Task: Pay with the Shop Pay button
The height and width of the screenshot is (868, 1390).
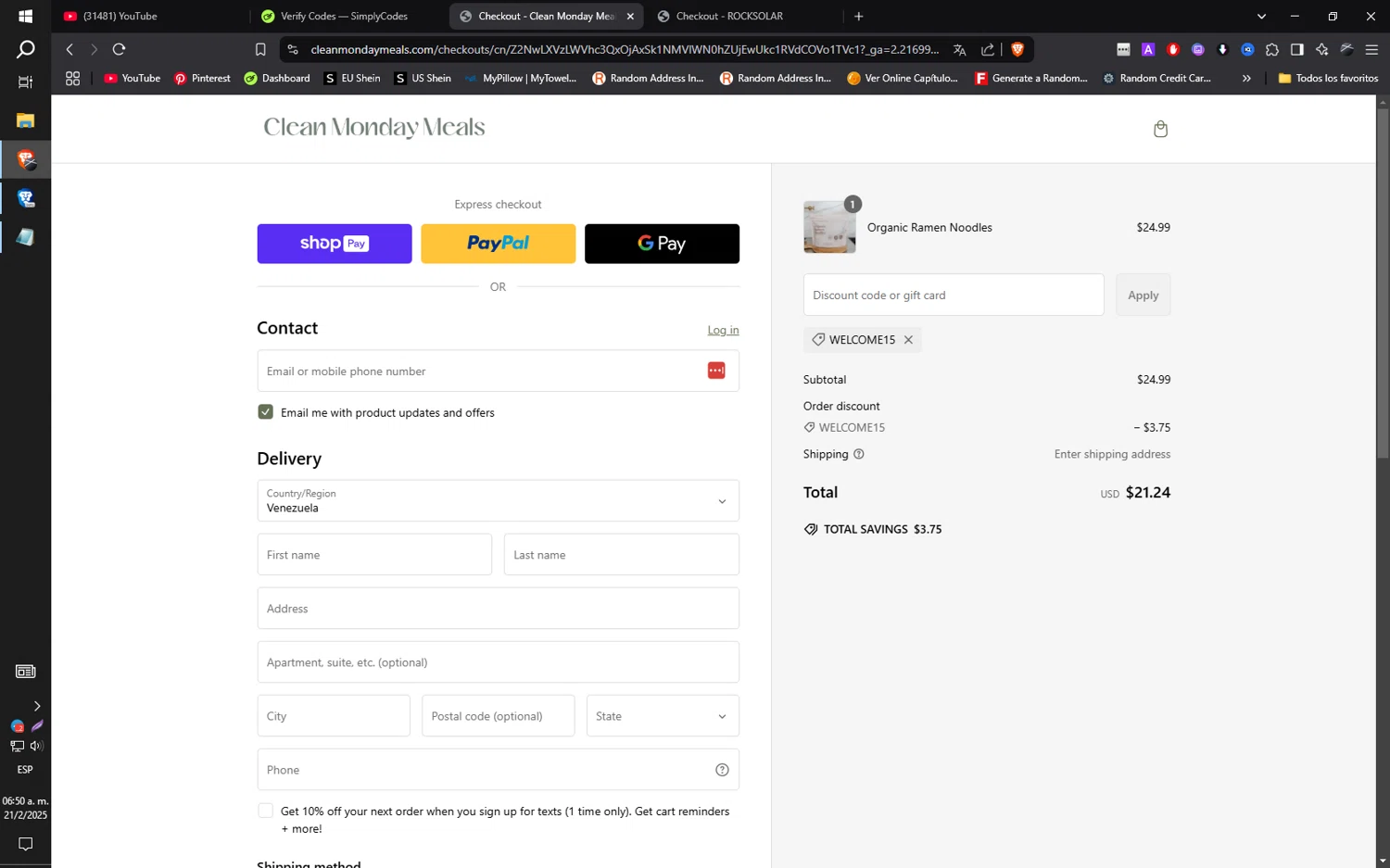Action: (335, 244)
